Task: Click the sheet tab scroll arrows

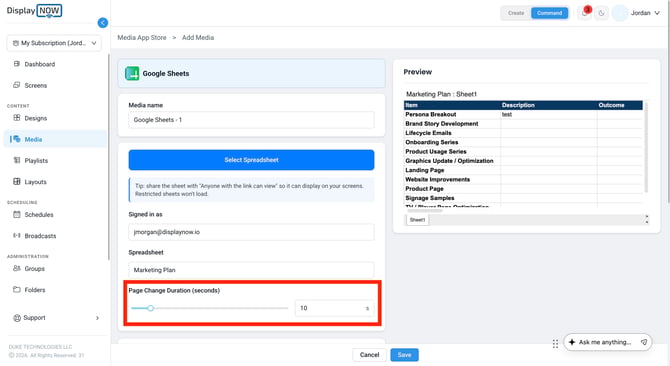Action: [646, 220]
